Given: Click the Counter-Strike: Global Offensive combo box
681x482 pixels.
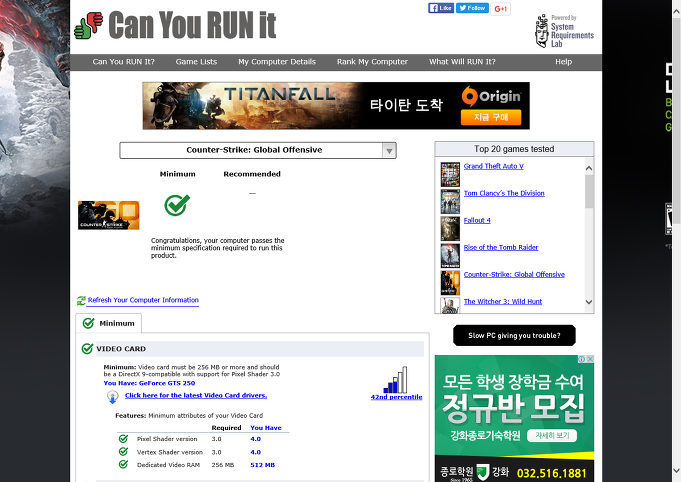Looking at the screenshot, I should [x=258, y=150].
